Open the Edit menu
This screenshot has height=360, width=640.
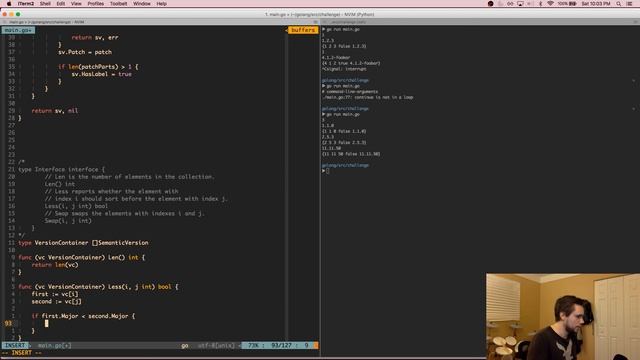61,4
